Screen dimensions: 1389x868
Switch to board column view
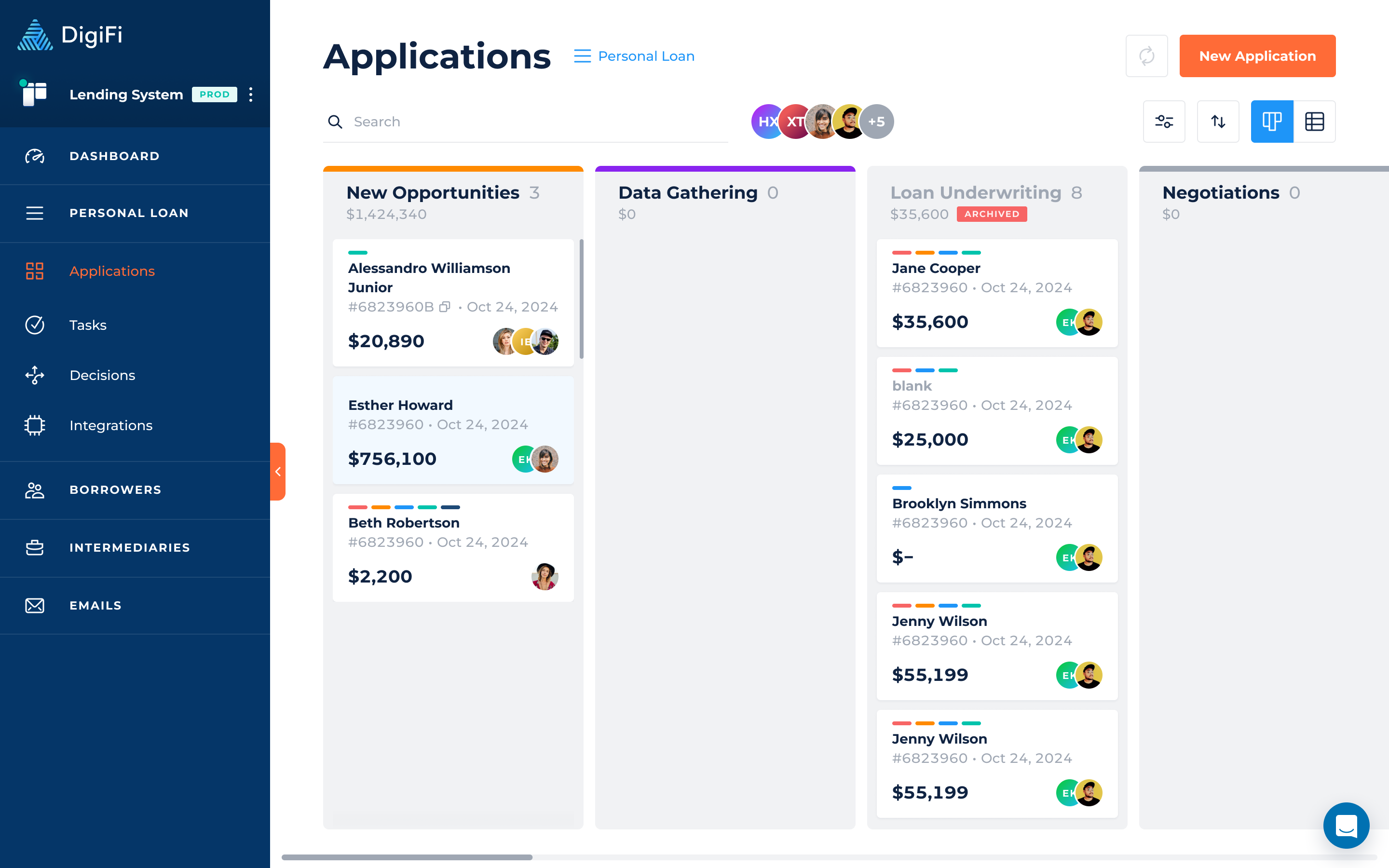[x=1271, y=122]
